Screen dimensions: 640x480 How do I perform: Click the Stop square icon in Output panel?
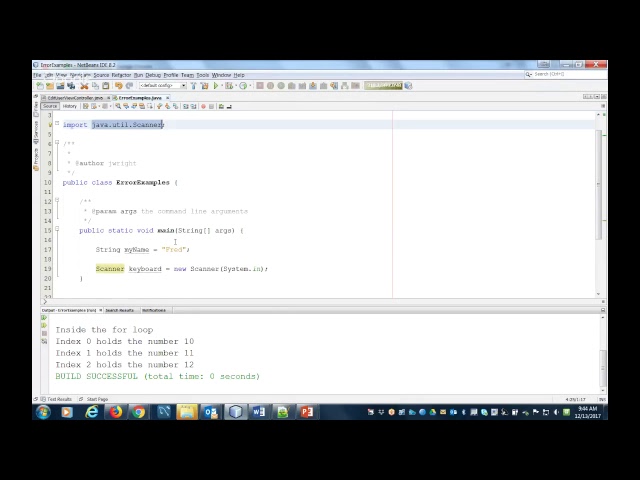click(44, 333)
